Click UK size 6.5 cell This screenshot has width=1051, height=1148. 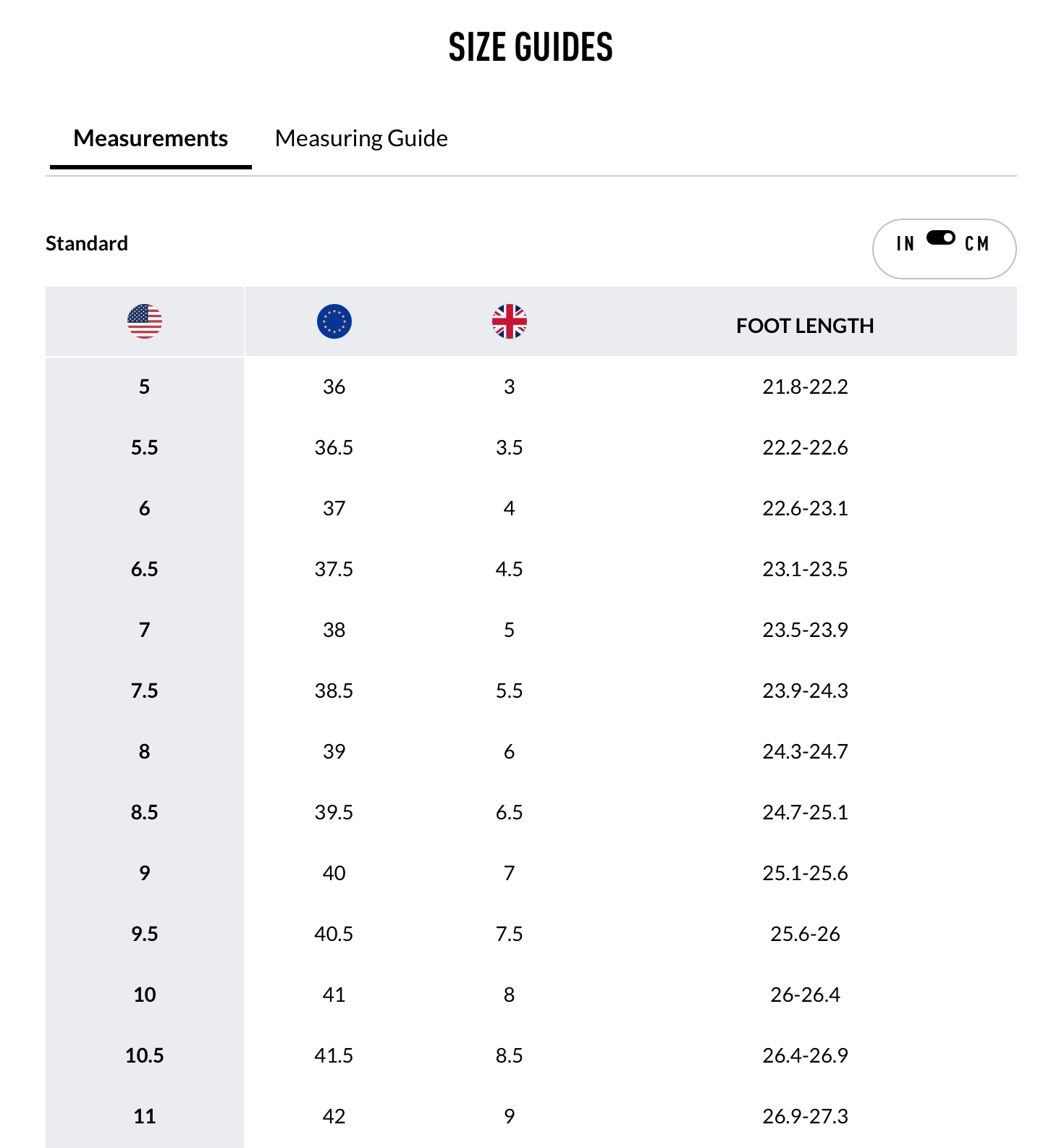tap(510, 812)
